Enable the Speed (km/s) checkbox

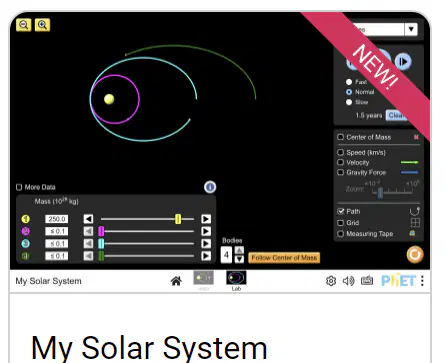click(340, 152)
